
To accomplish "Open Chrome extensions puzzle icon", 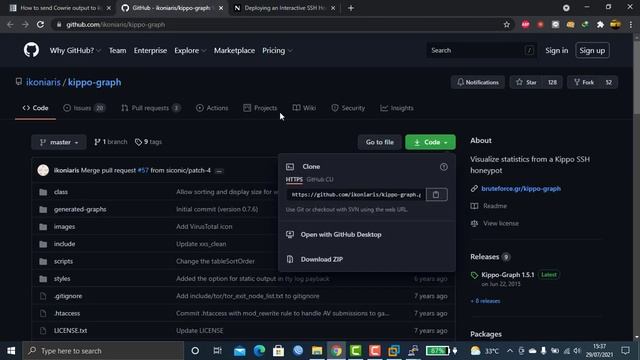I will click(600, 24).
